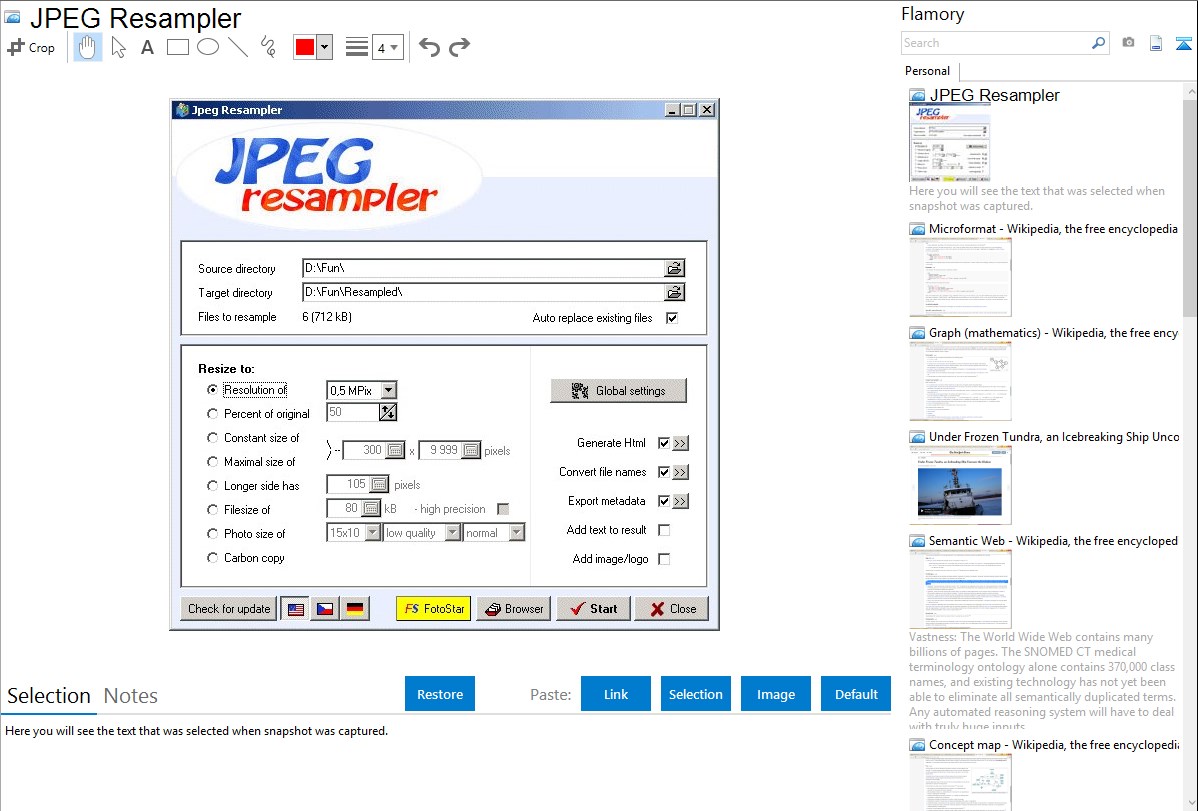Pick the ellipse shape tool
1198x811 pixels.
click(x=208, y=47)
